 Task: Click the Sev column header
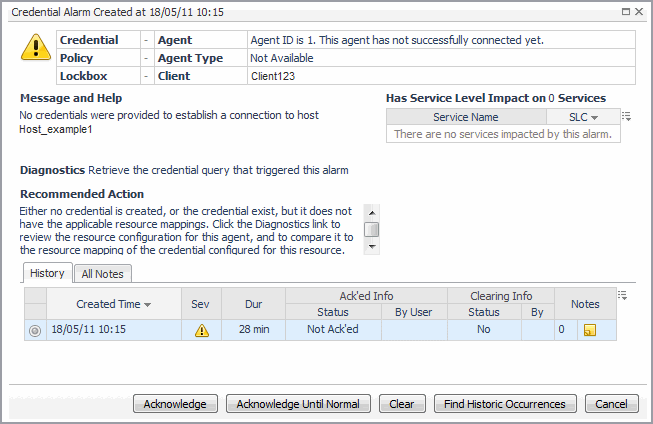200,304
